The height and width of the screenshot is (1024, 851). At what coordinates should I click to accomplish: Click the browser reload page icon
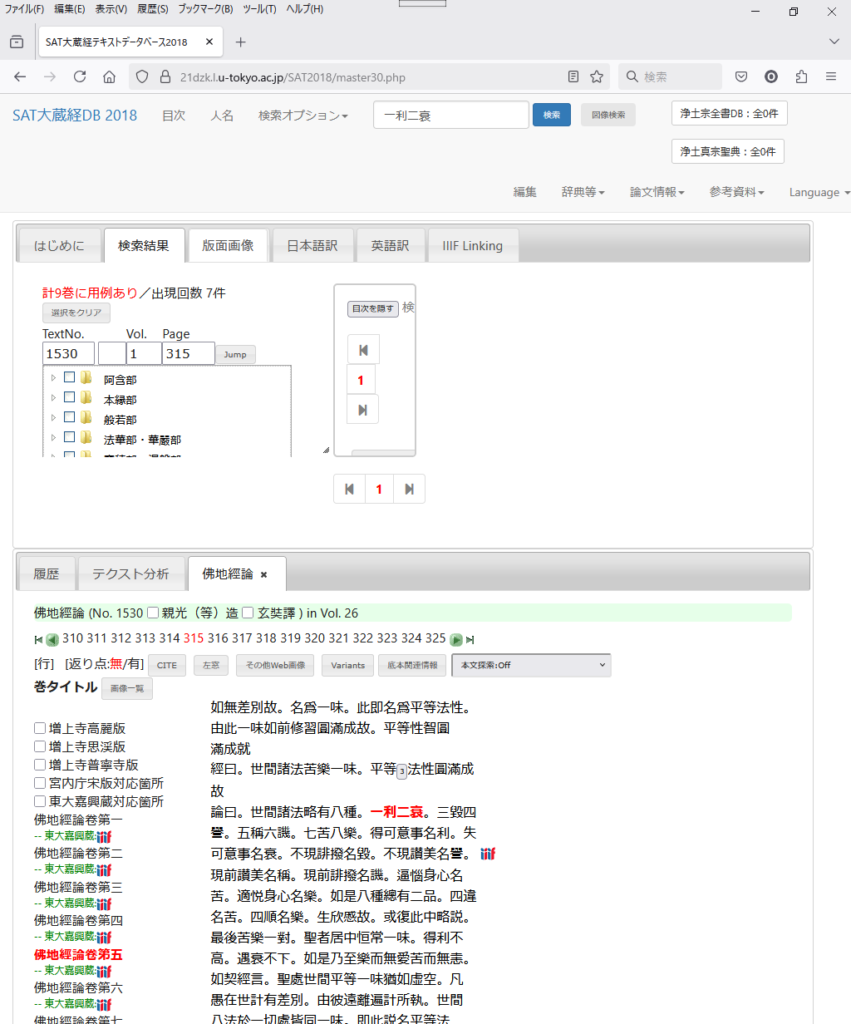click(80, 77)
